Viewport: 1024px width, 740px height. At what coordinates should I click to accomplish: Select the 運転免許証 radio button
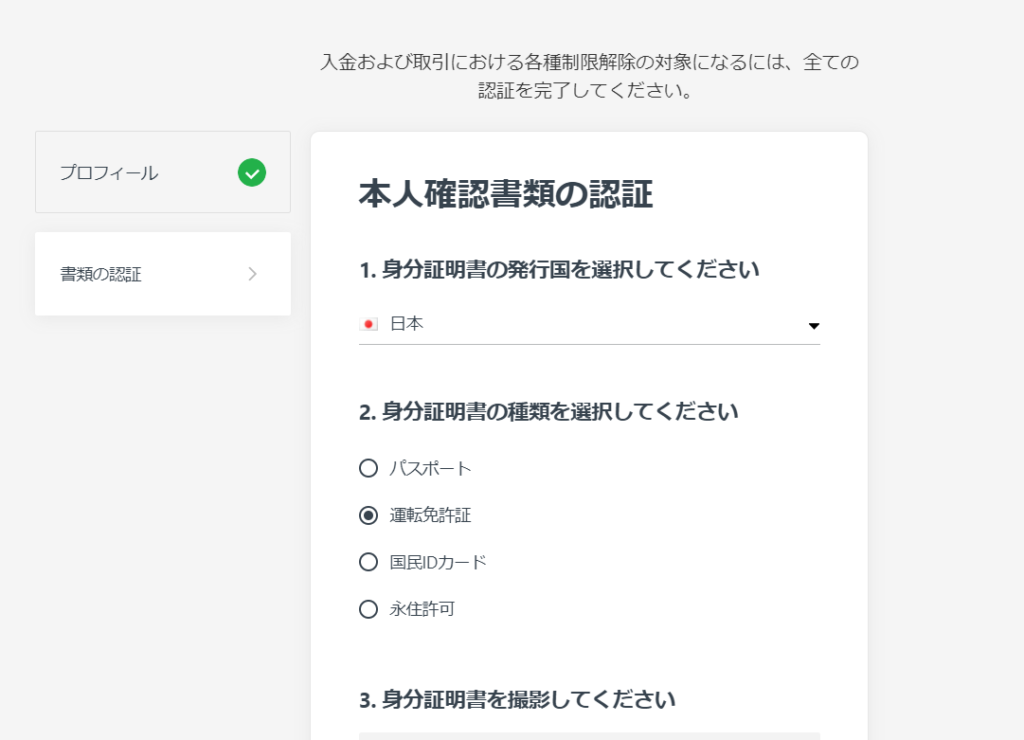(x=368, y=515)
